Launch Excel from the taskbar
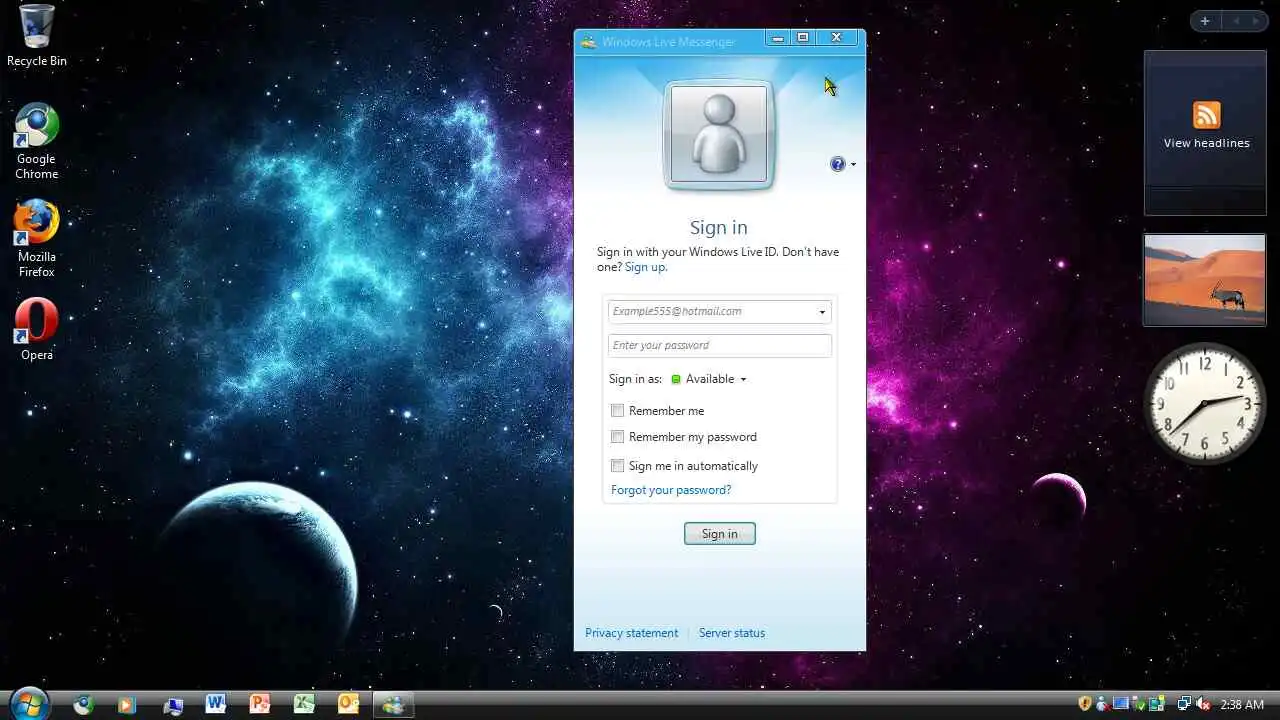 click(304, 704)
